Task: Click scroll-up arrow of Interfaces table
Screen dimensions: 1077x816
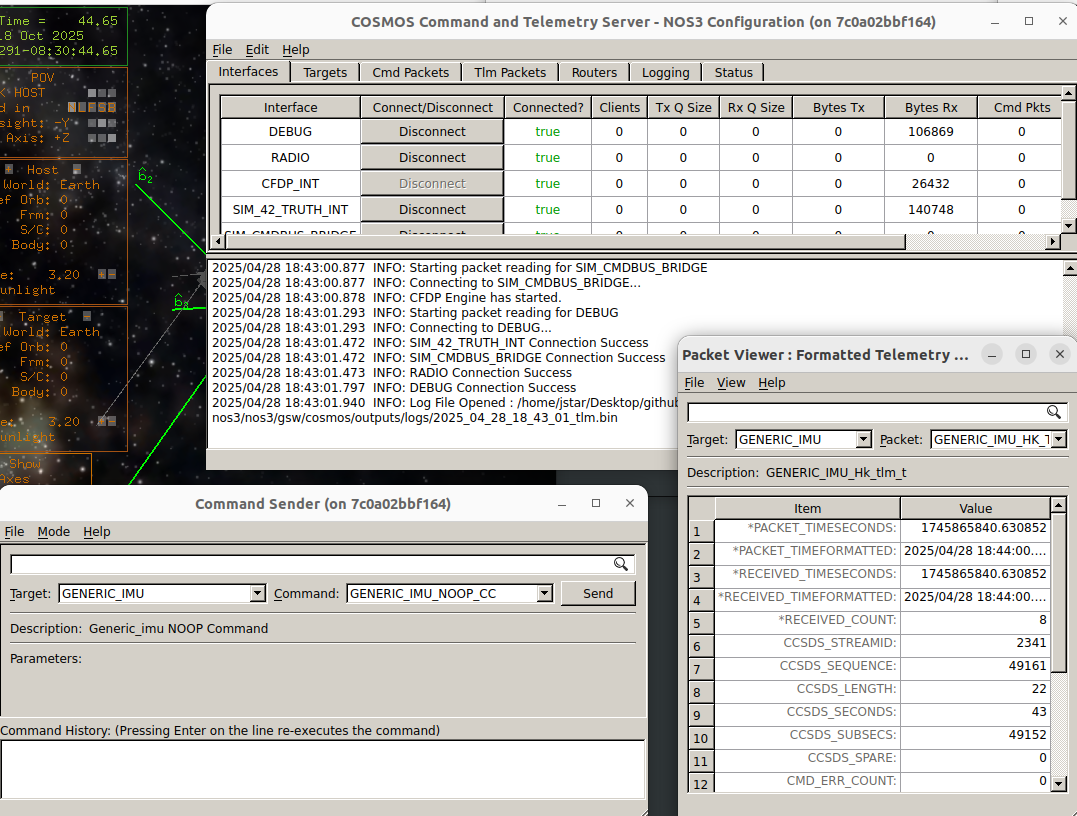Action: (1068, 92)
